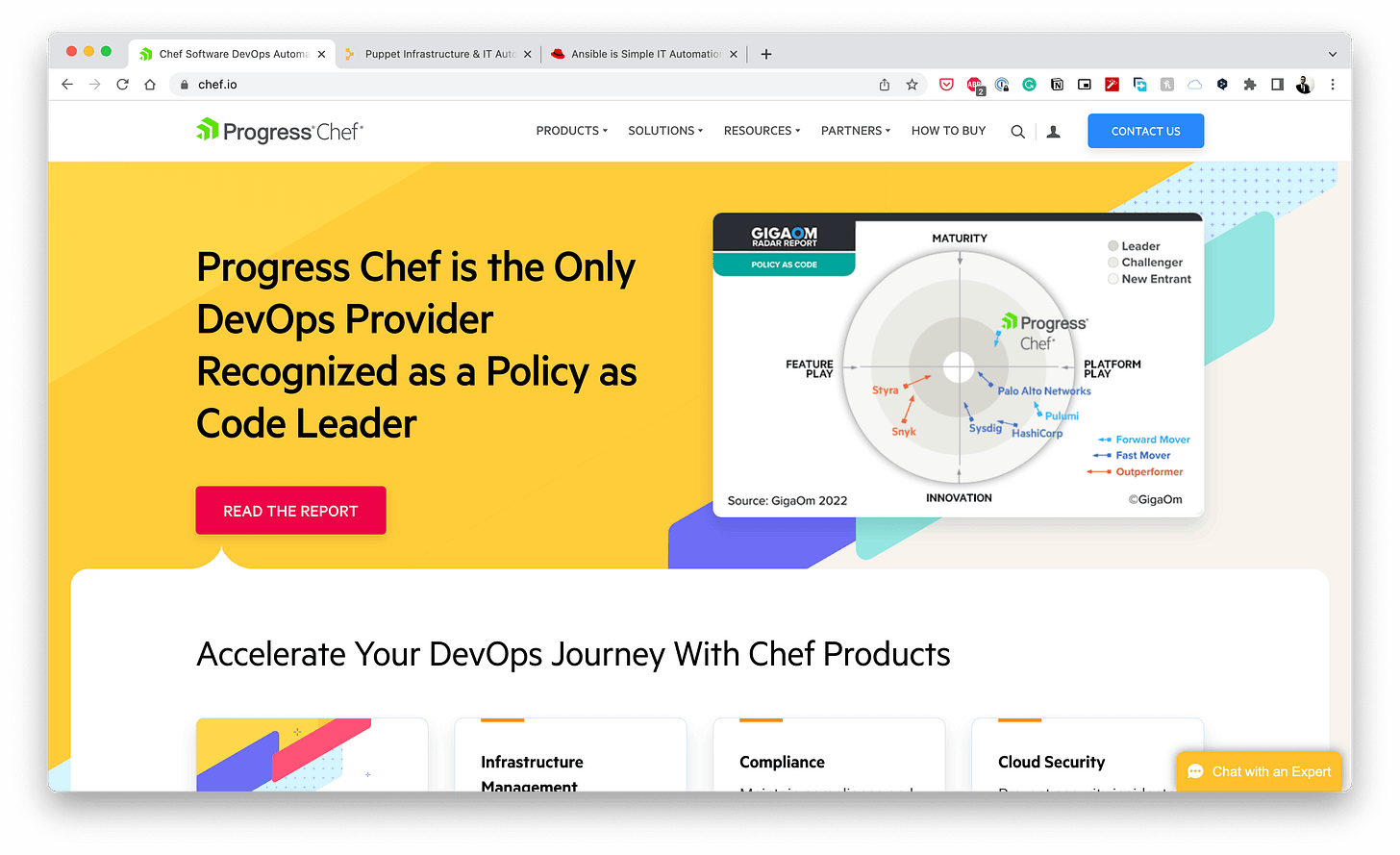Open Chrome's three-dot menu

click(x=1333, y=85)
